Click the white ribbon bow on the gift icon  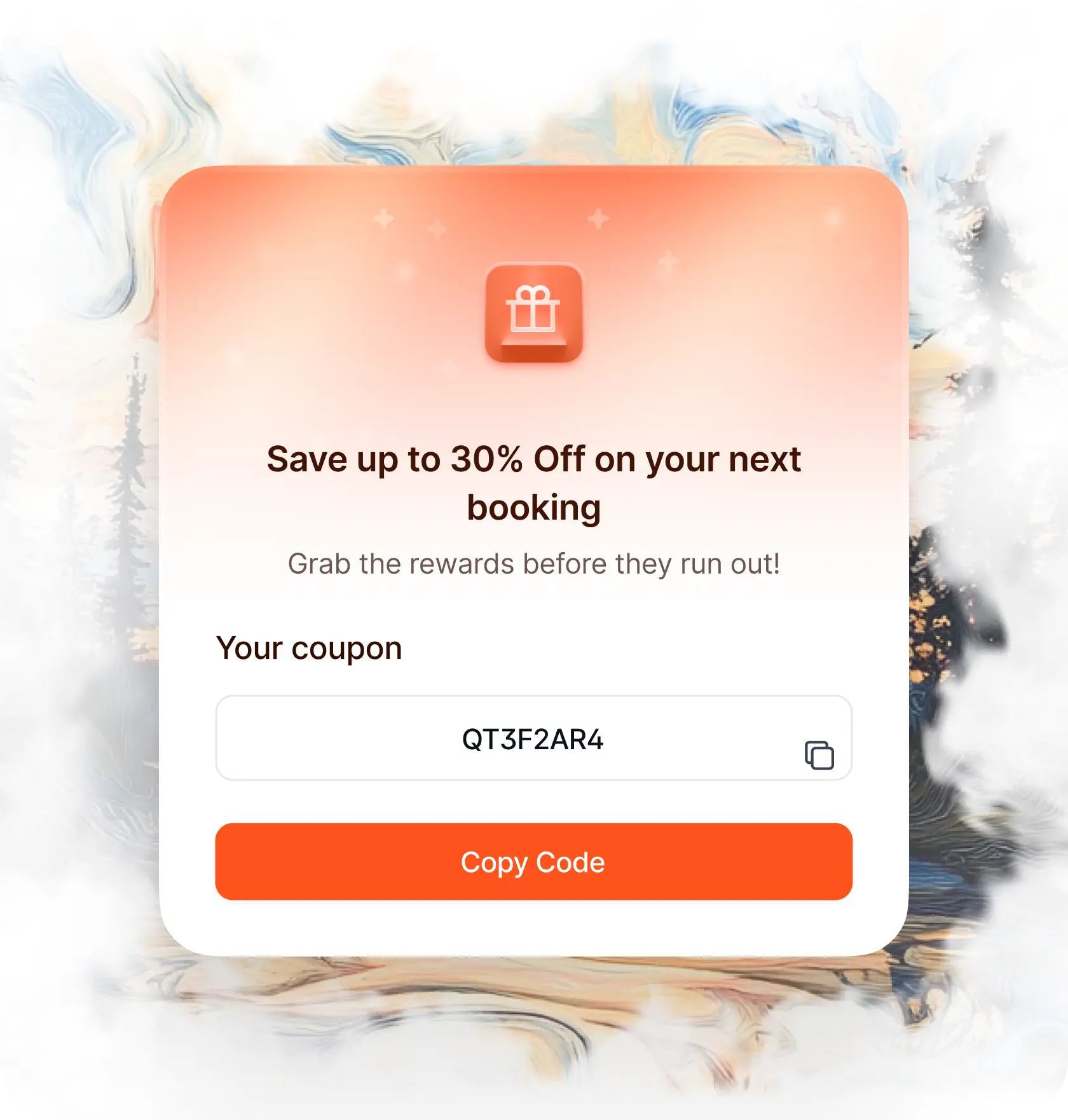pyautogui.click(x=533, y=294)
